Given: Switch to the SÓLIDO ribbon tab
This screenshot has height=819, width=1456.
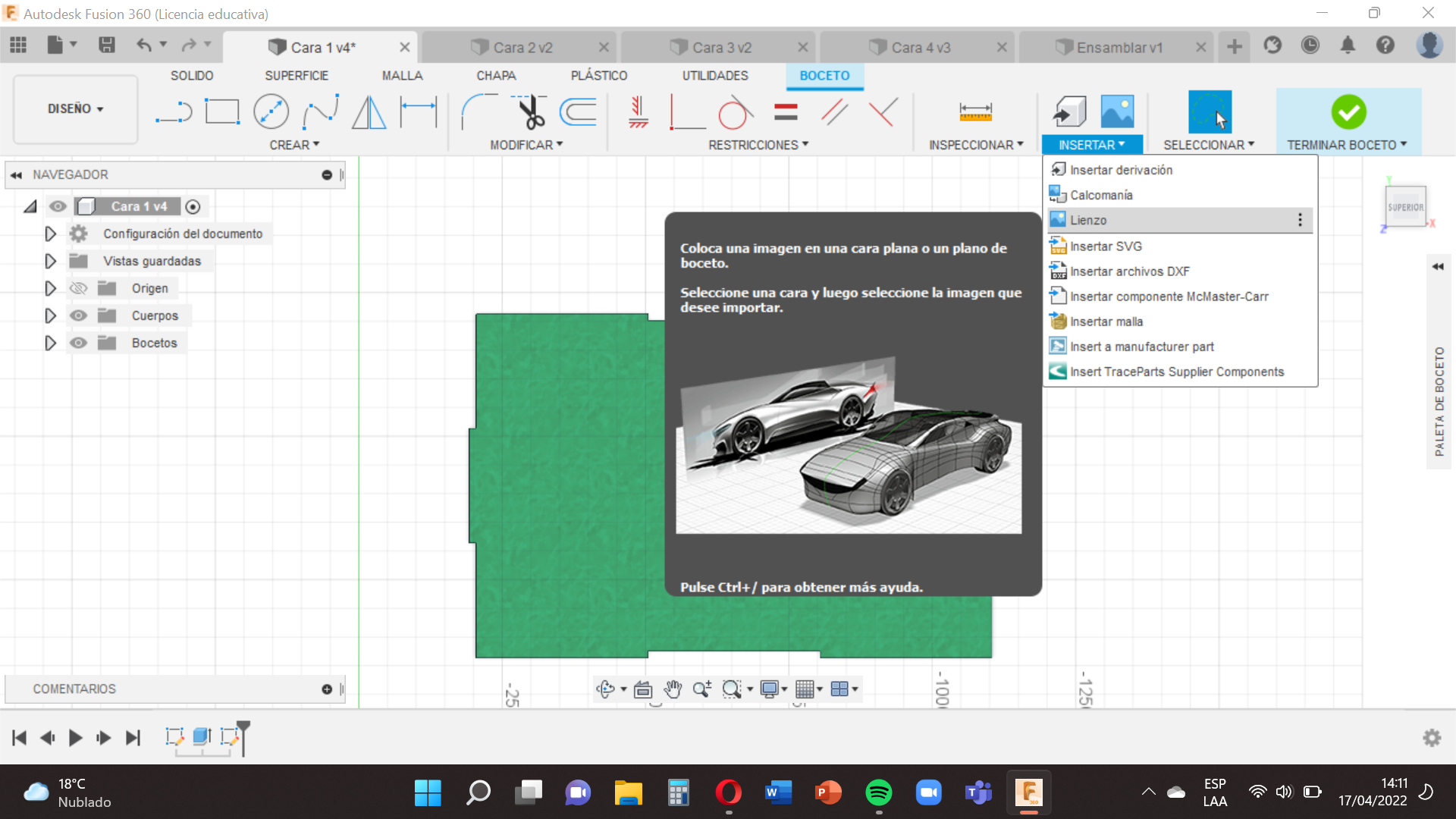Looking at the screenshot, I should [192, 76].
